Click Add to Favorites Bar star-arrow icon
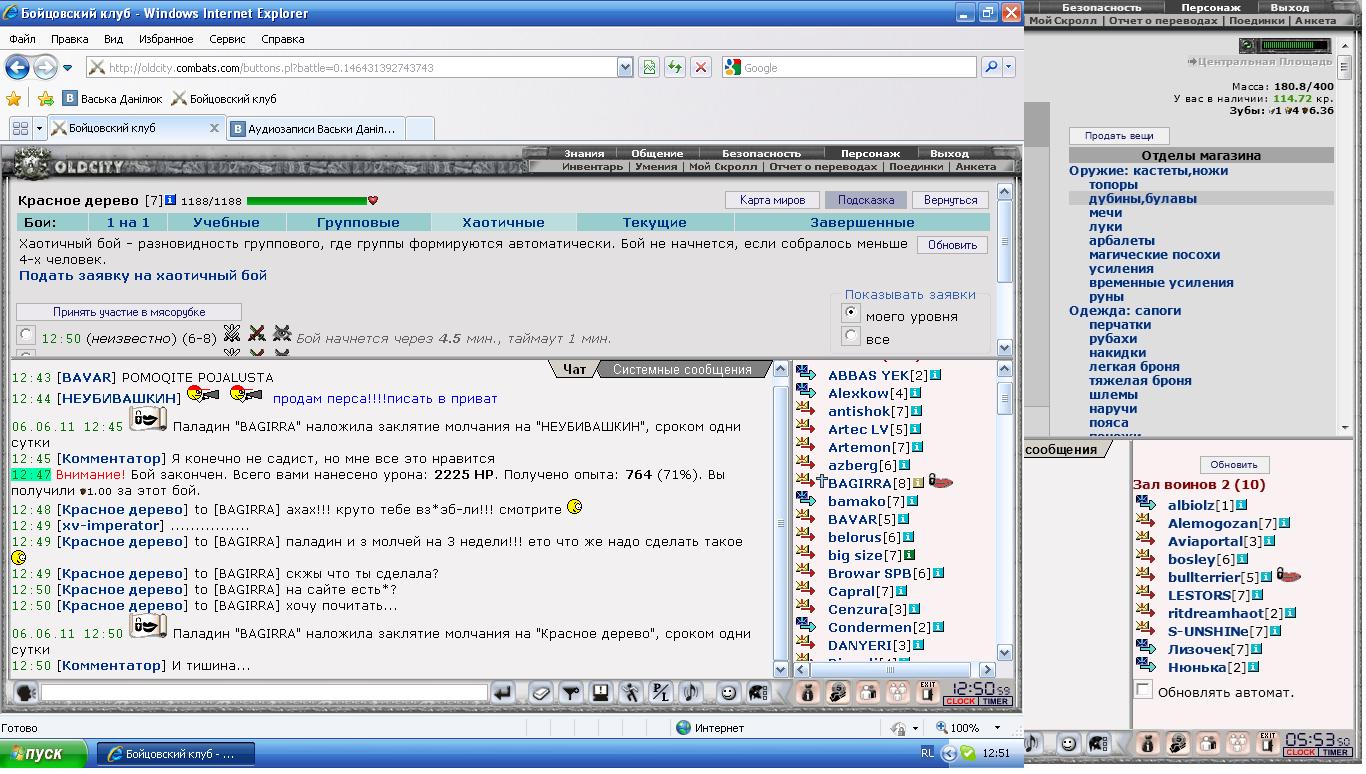 click(x=45, y=99)
